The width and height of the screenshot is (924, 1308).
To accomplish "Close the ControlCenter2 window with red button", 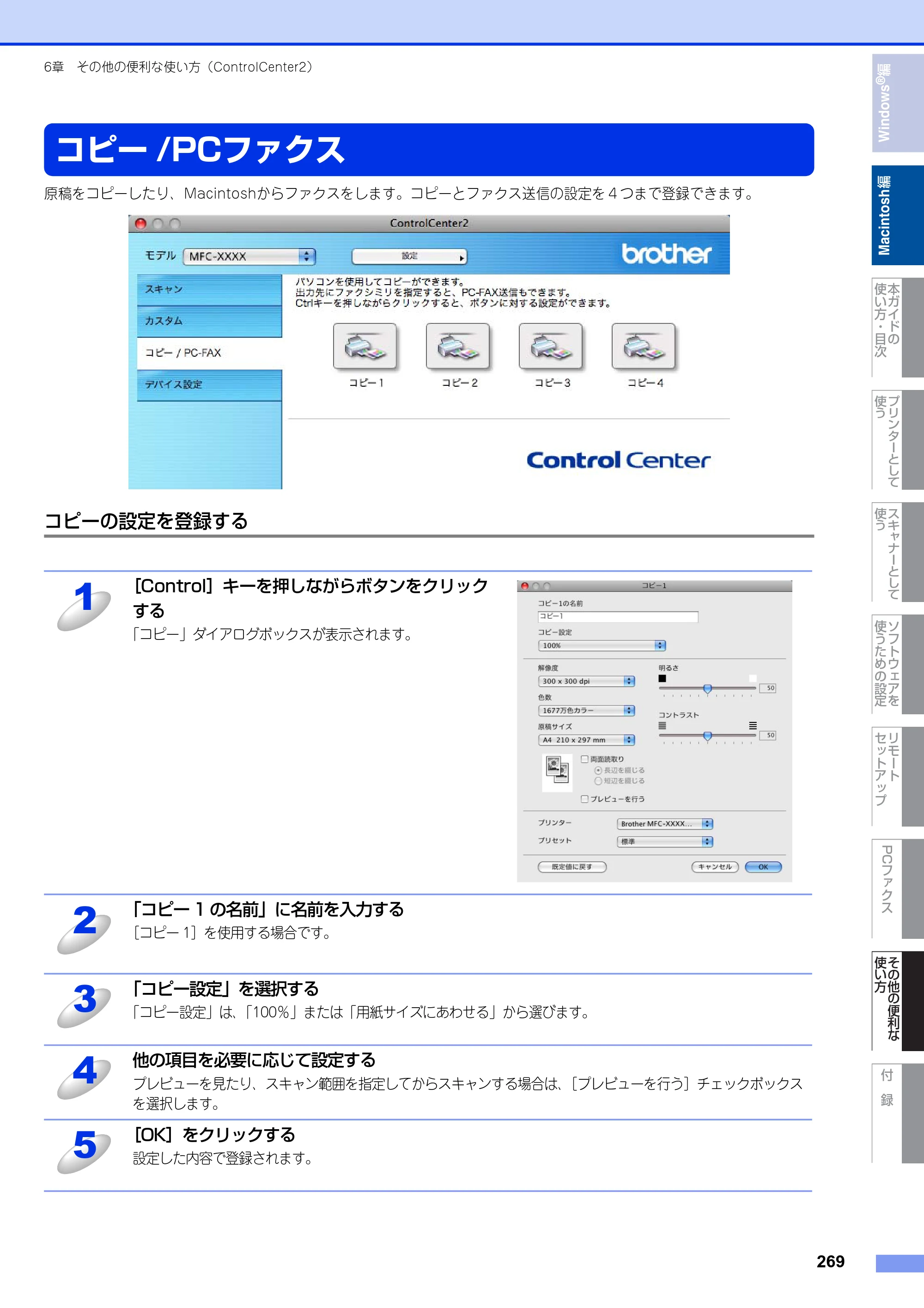I will 141,224.
